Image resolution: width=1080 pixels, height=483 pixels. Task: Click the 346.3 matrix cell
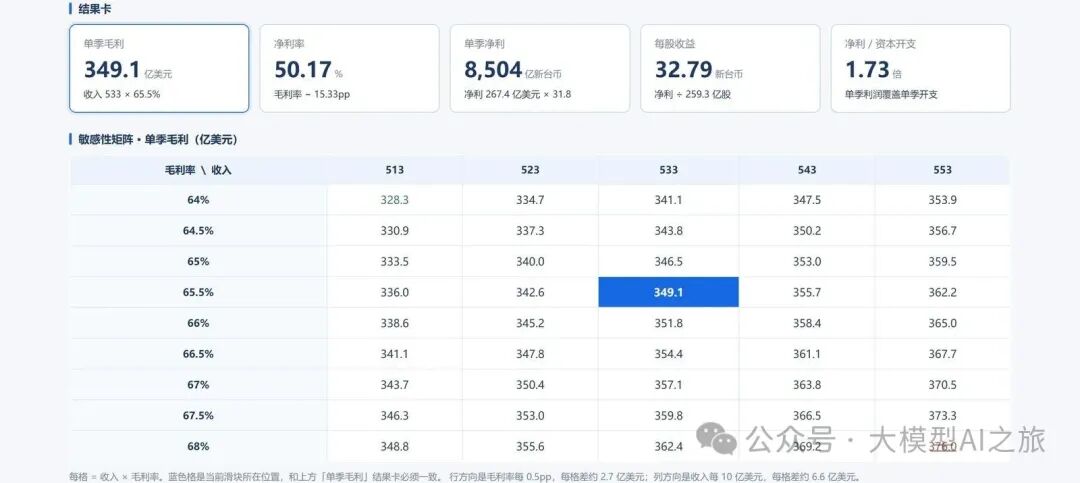395,415
